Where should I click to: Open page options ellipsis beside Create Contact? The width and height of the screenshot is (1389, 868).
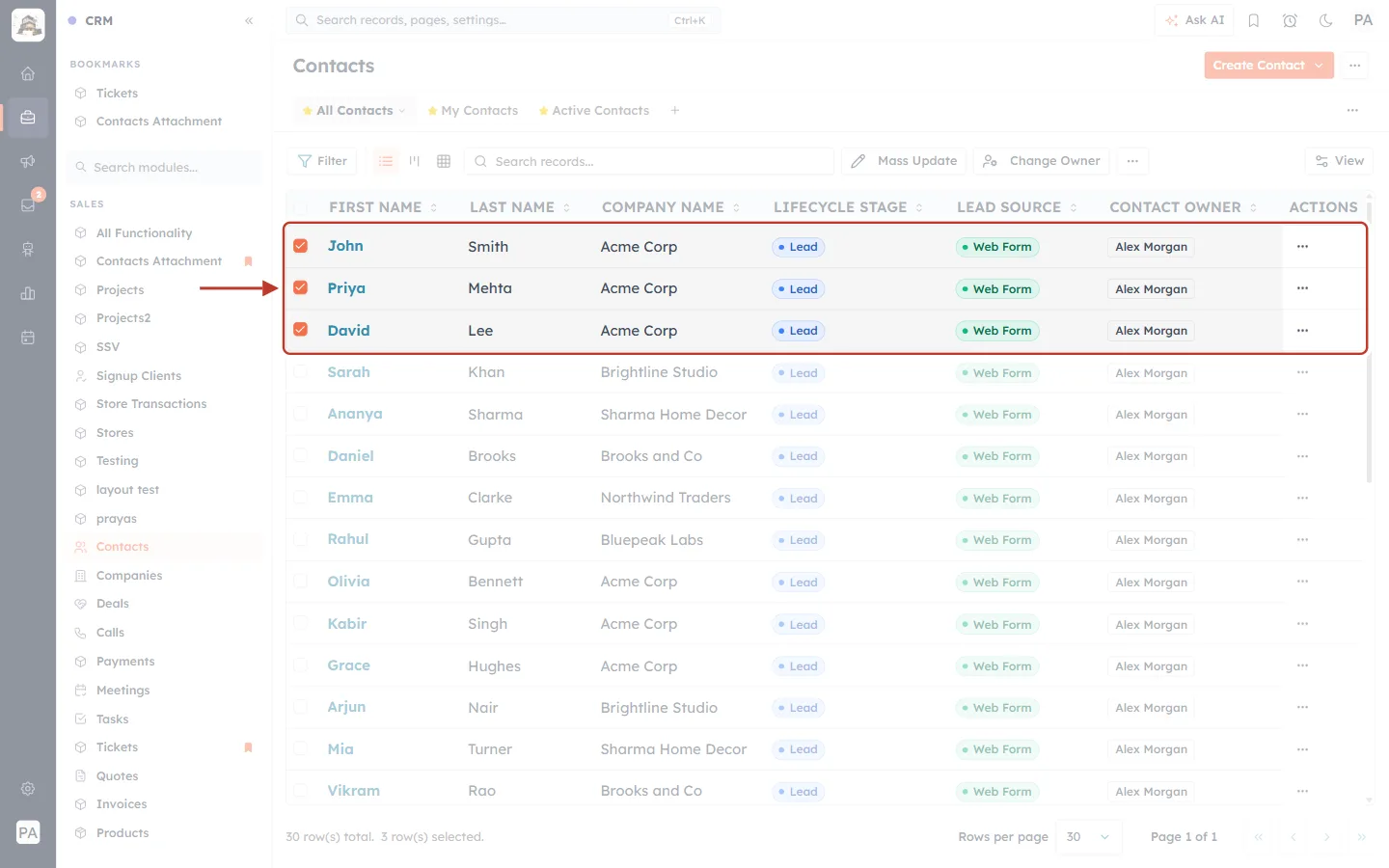coord(1355,66)
